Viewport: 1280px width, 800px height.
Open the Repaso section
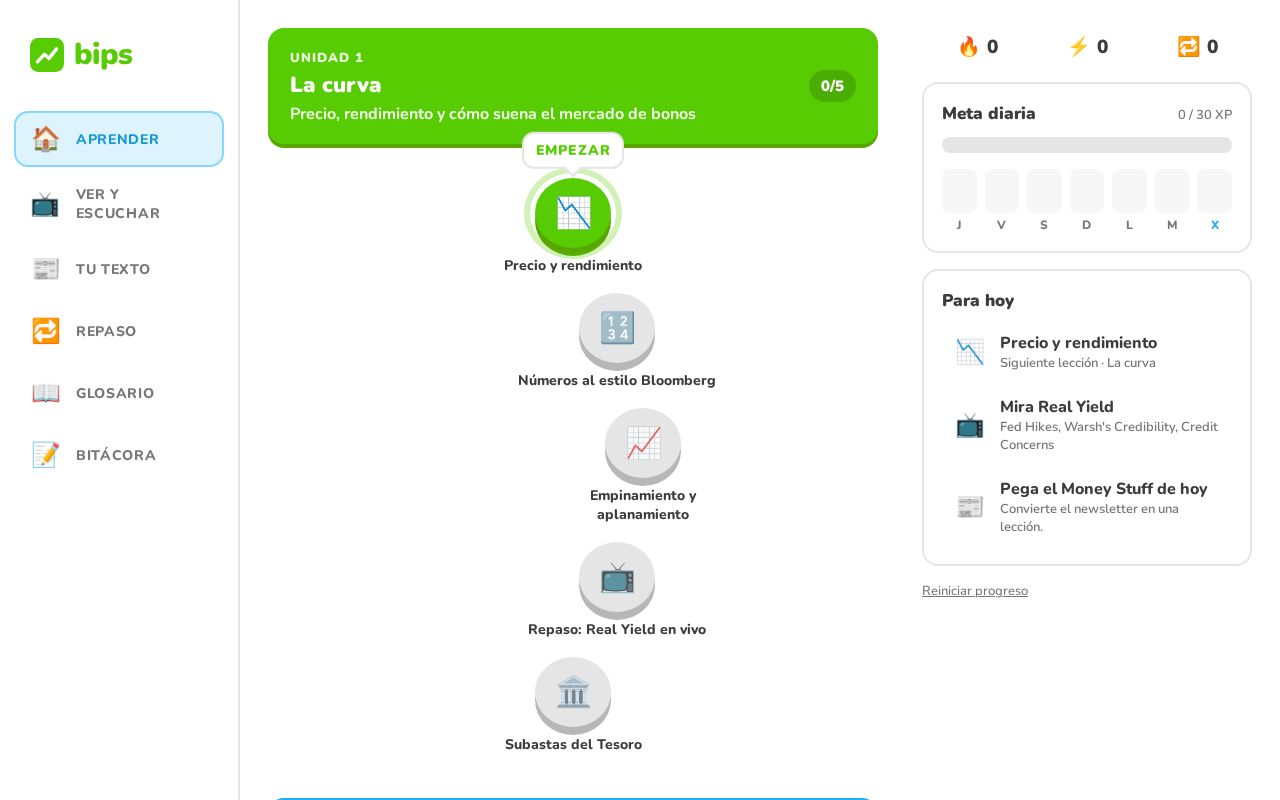119,331
